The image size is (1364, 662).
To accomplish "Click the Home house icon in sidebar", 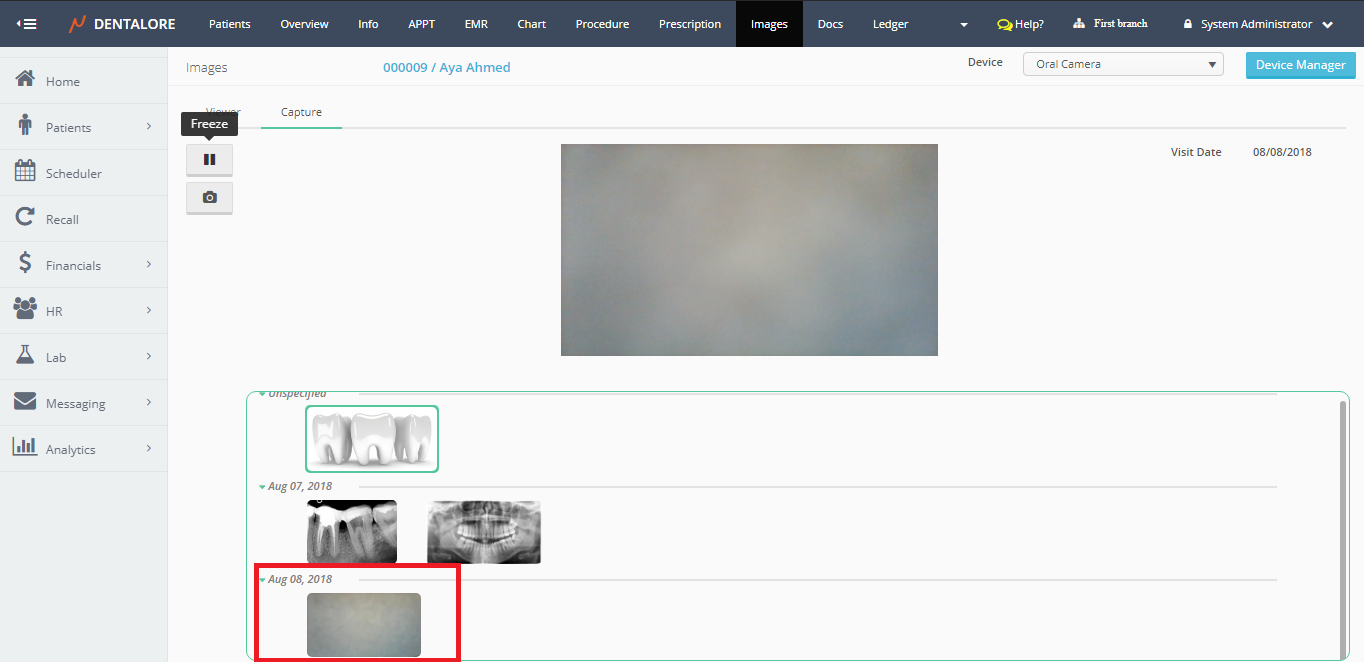I will [x=25, y=80].
